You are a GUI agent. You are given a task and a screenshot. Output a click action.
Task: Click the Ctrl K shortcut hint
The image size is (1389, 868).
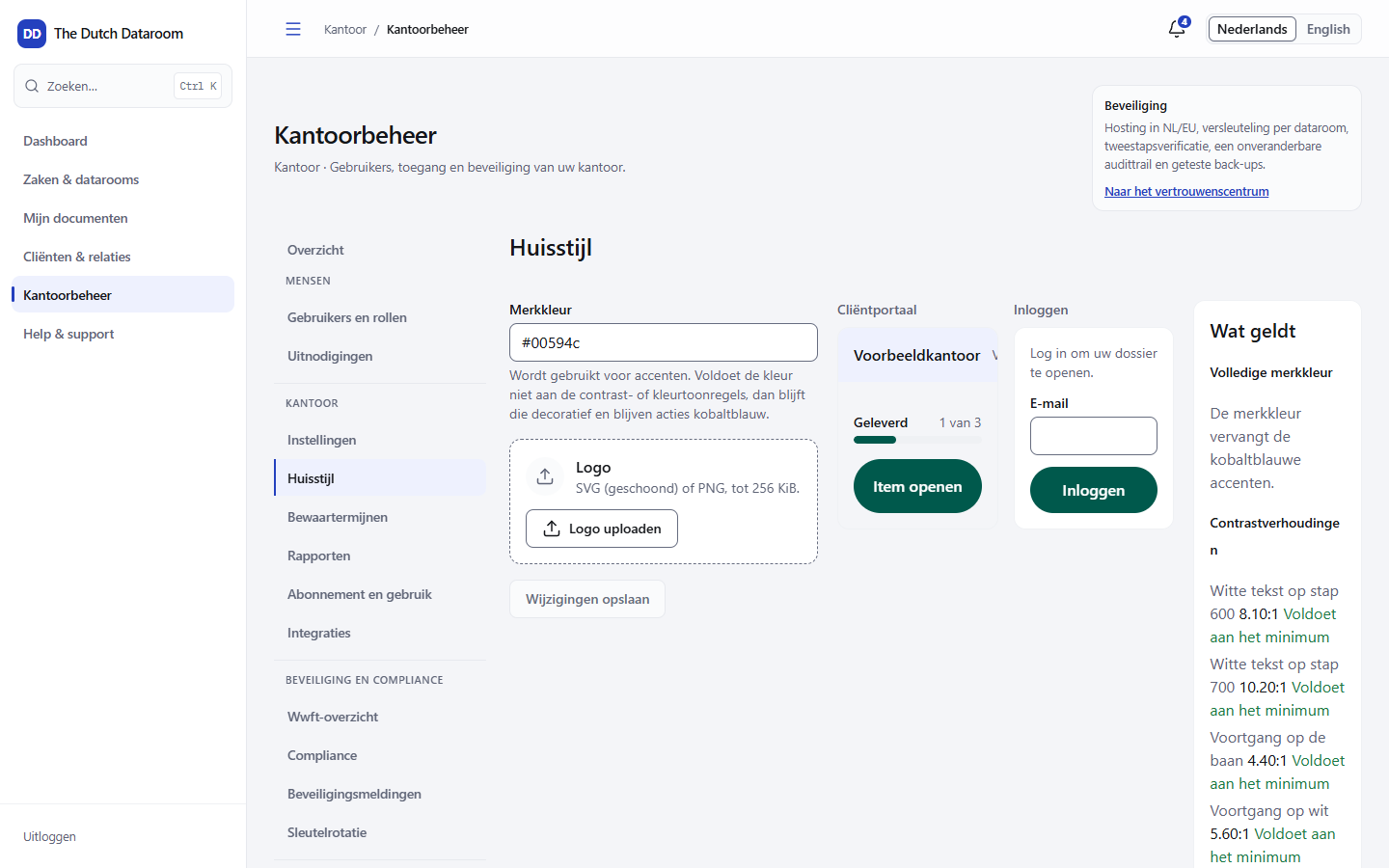click(199, 86)
